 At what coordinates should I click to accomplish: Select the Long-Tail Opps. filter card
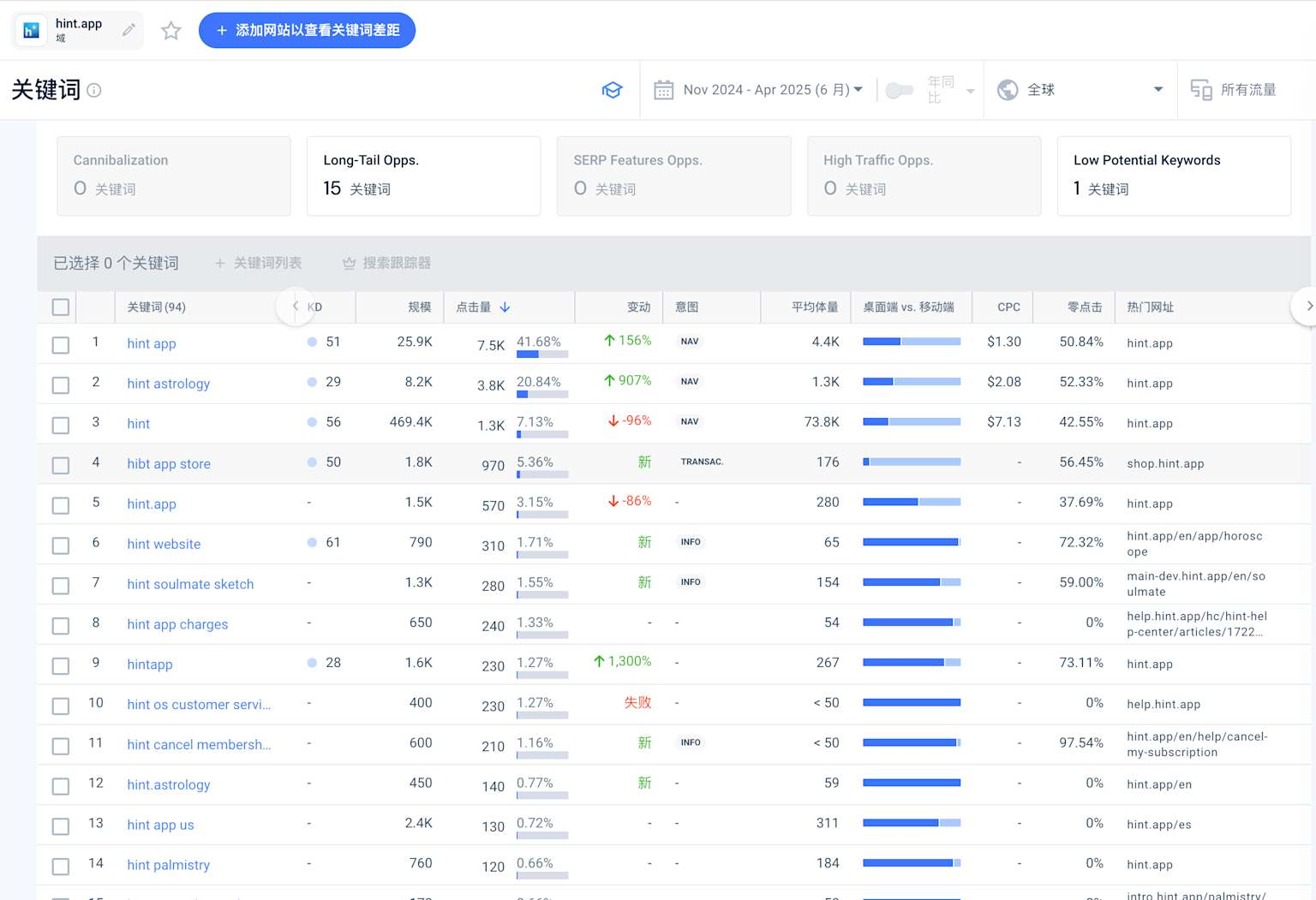point(423,176)
